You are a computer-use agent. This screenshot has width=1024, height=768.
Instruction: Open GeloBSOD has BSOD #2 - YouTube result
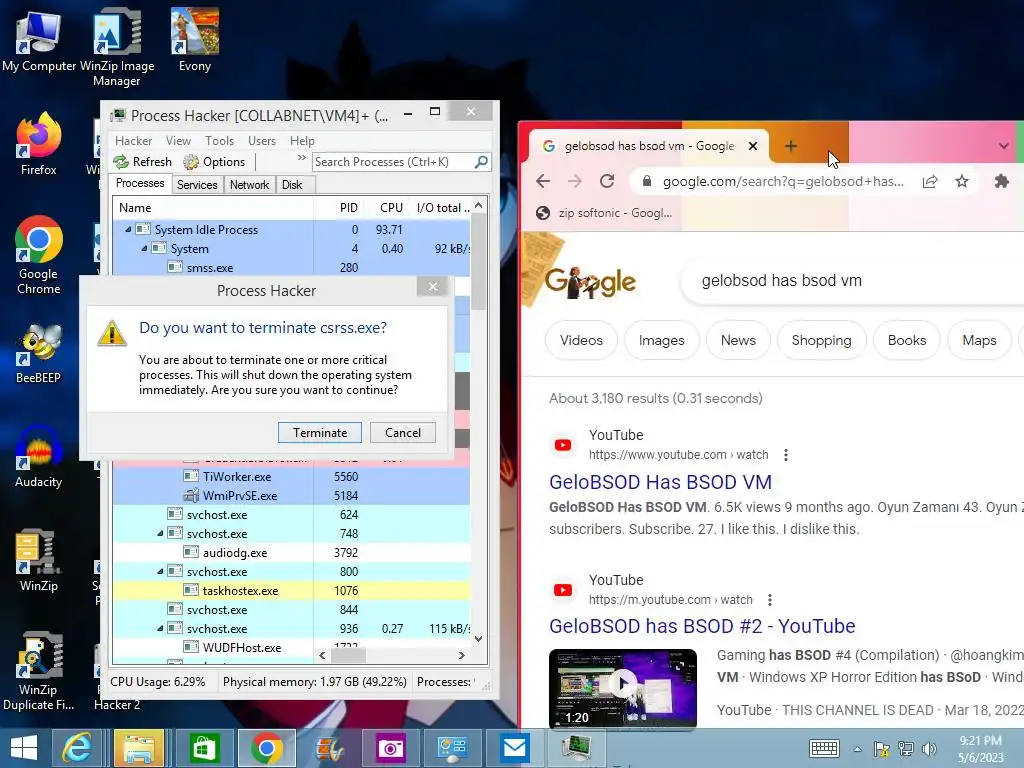point(702,626)
